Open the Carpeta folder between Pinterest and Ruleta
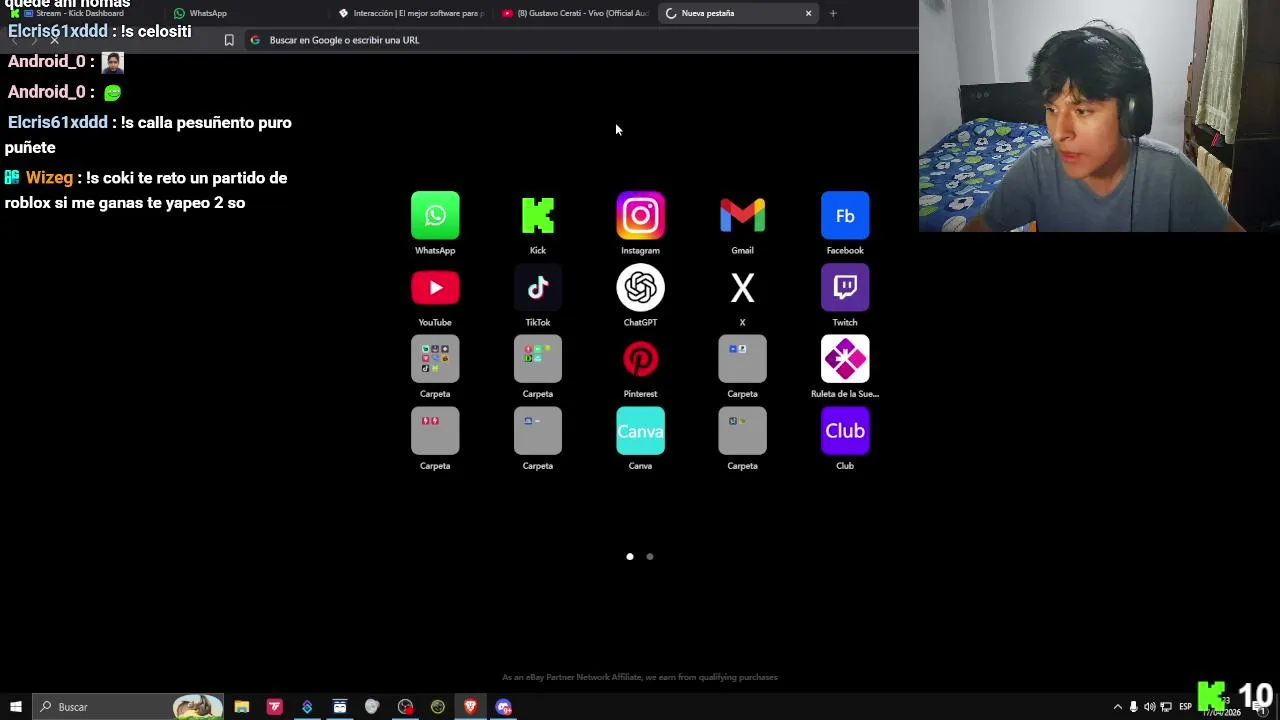1280x720 pixels. tap(742, 359)
